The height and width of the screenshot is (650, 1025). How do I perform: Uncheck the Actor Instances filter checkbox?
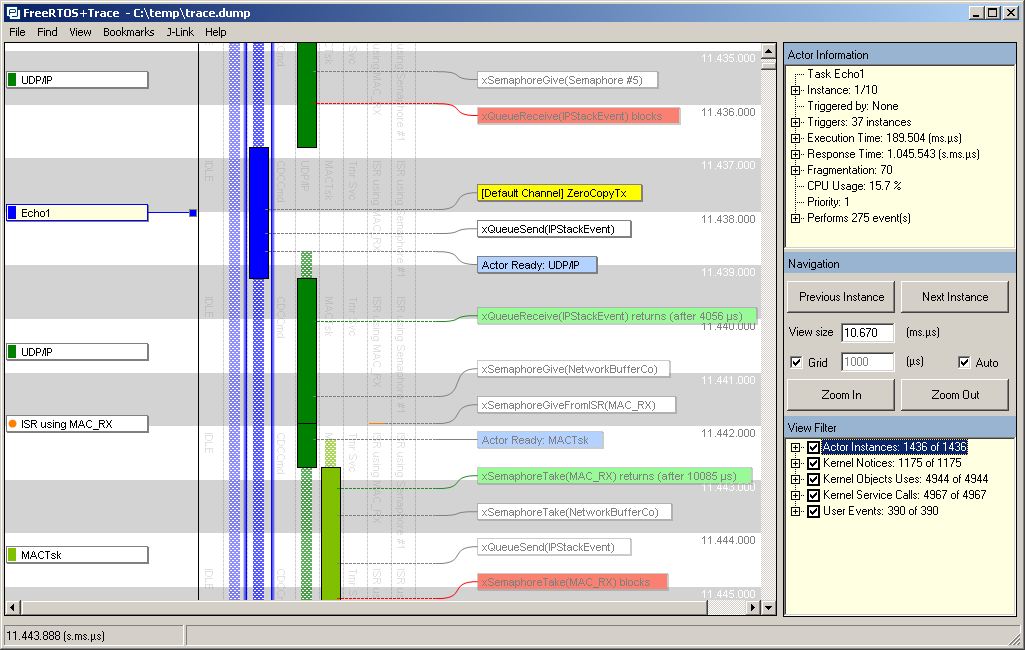813,448
